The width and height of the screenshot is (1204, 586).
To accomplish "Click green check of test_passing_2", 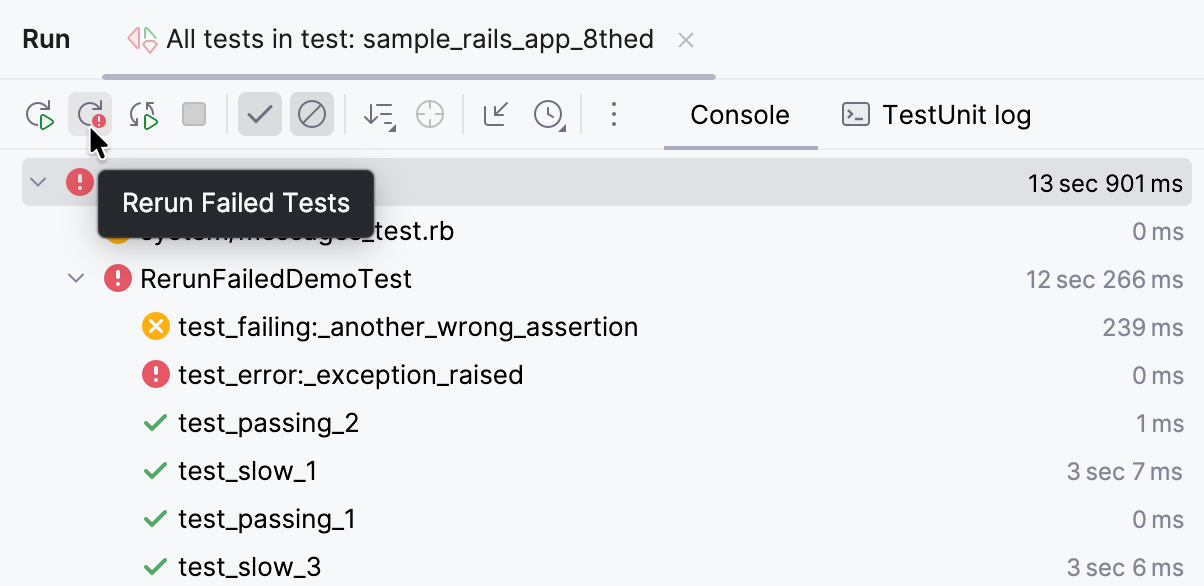I will coord(155,423).
